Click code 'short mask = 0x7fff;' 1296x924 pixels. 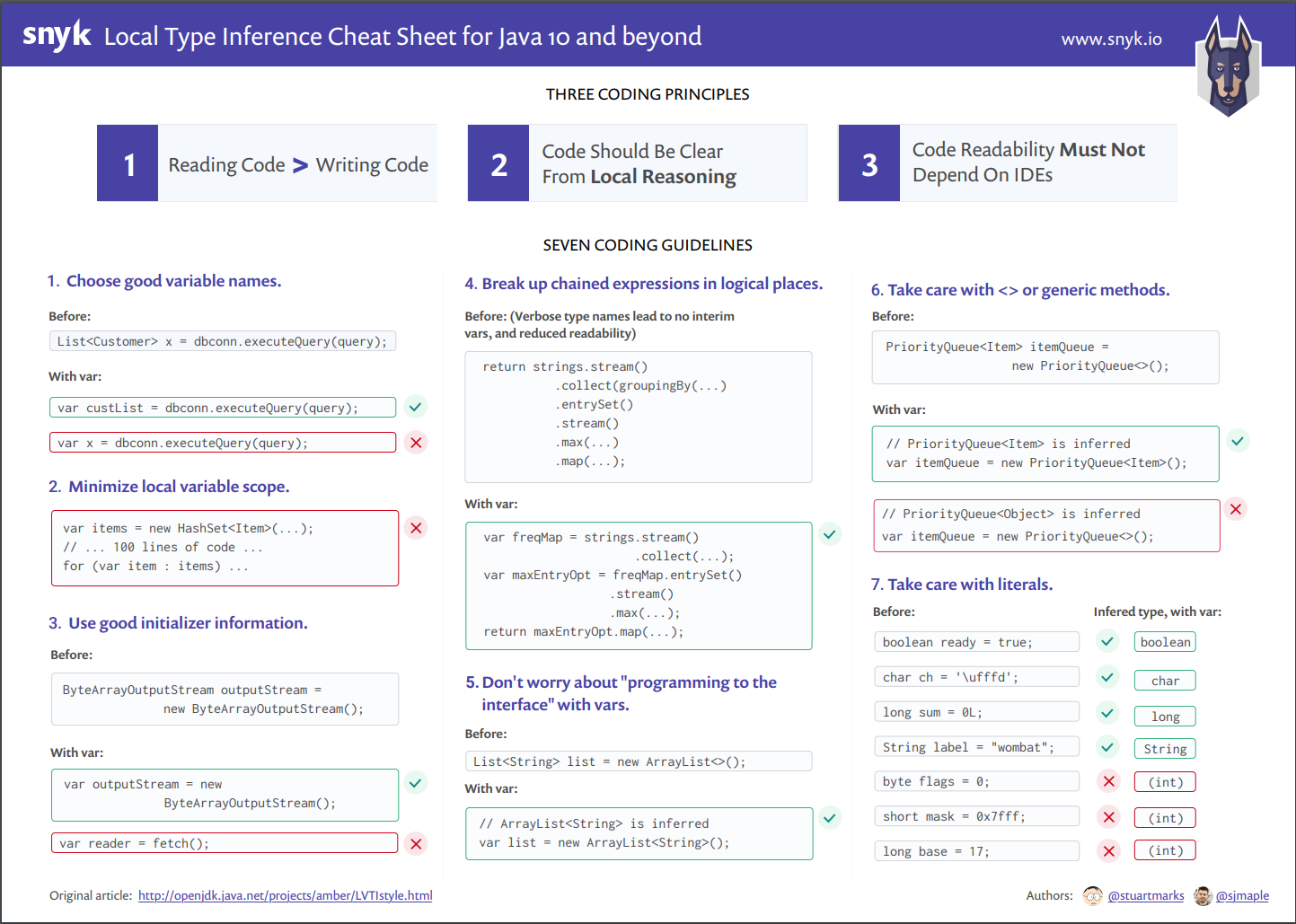[977, 816]
